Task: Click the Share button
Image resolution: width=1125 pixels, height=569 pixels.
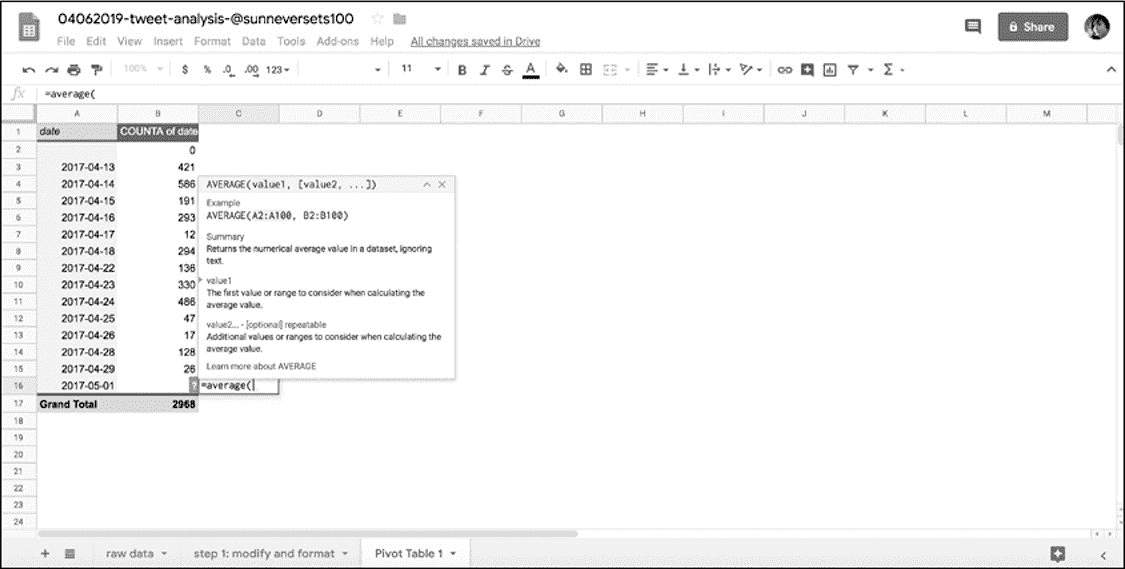Action: 1032,27
